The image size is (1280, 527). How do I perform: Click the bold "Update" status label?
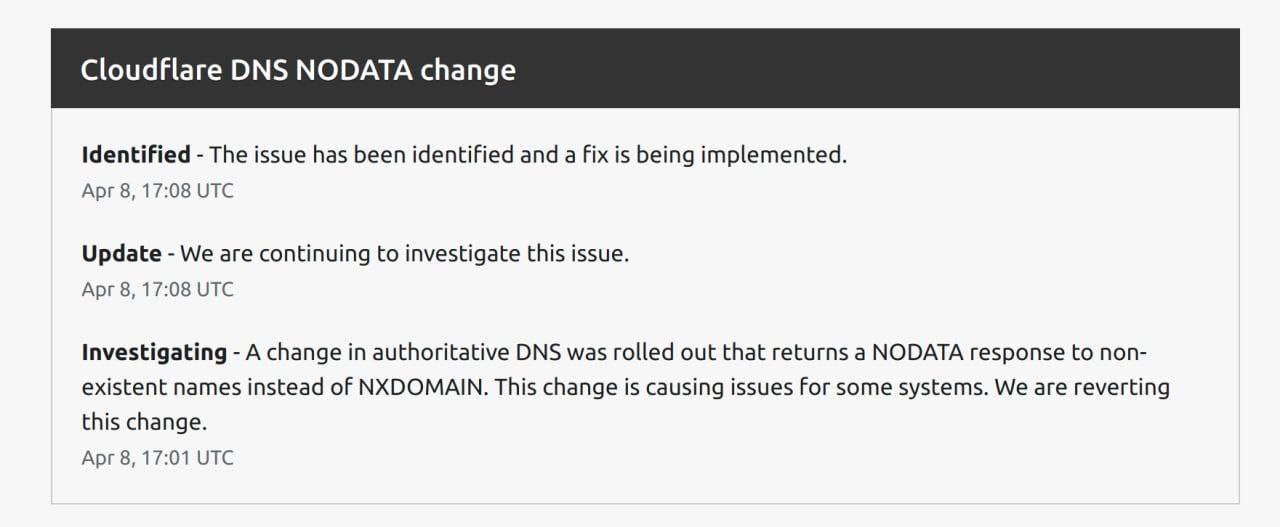121,254
